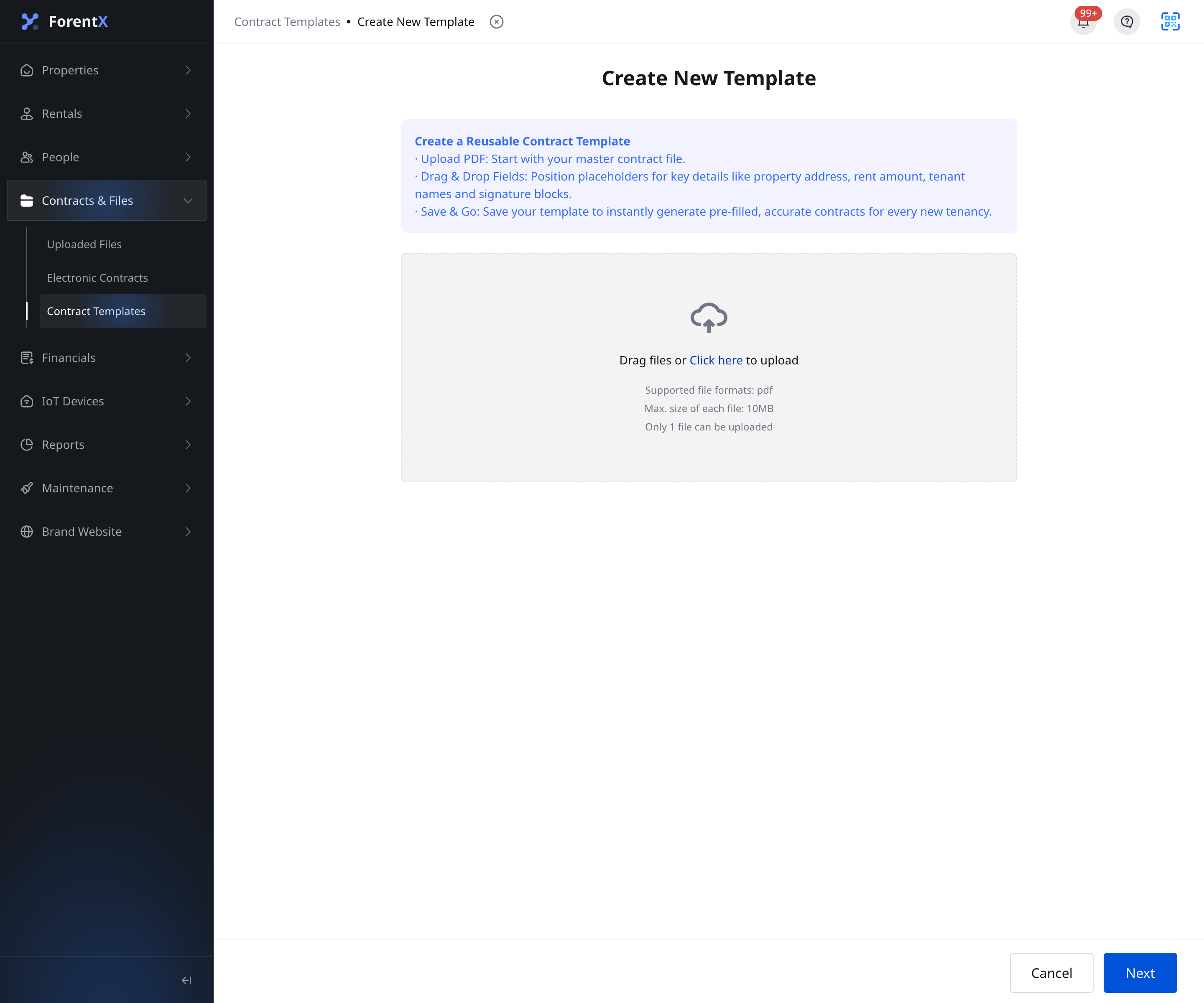Expand the People menu chevron
Image resolution: width=1204 pixels, height=1003 pixels.
pos(188,157)
